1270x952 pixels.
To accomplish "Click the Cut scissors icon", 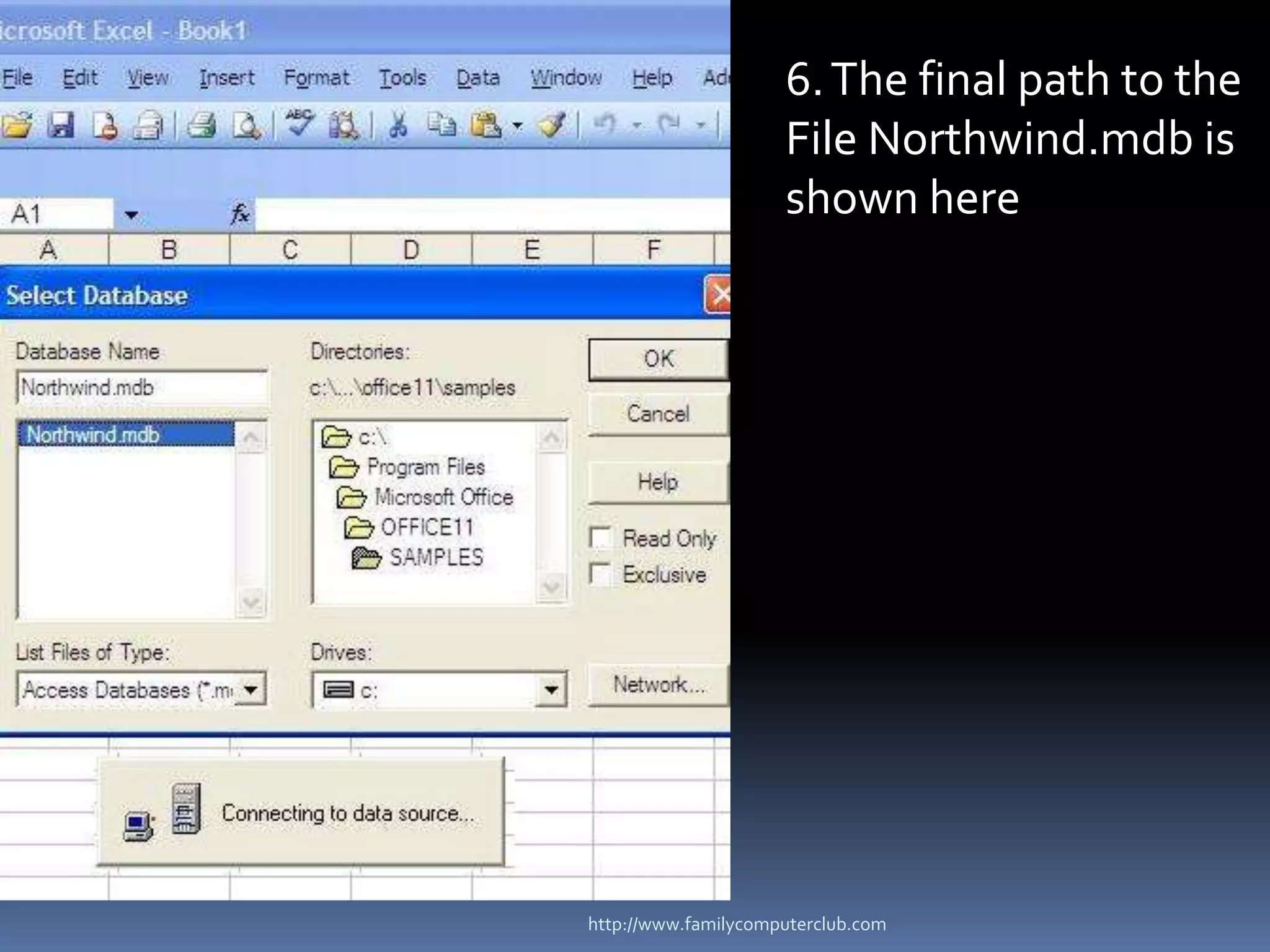I will [398, 125].
